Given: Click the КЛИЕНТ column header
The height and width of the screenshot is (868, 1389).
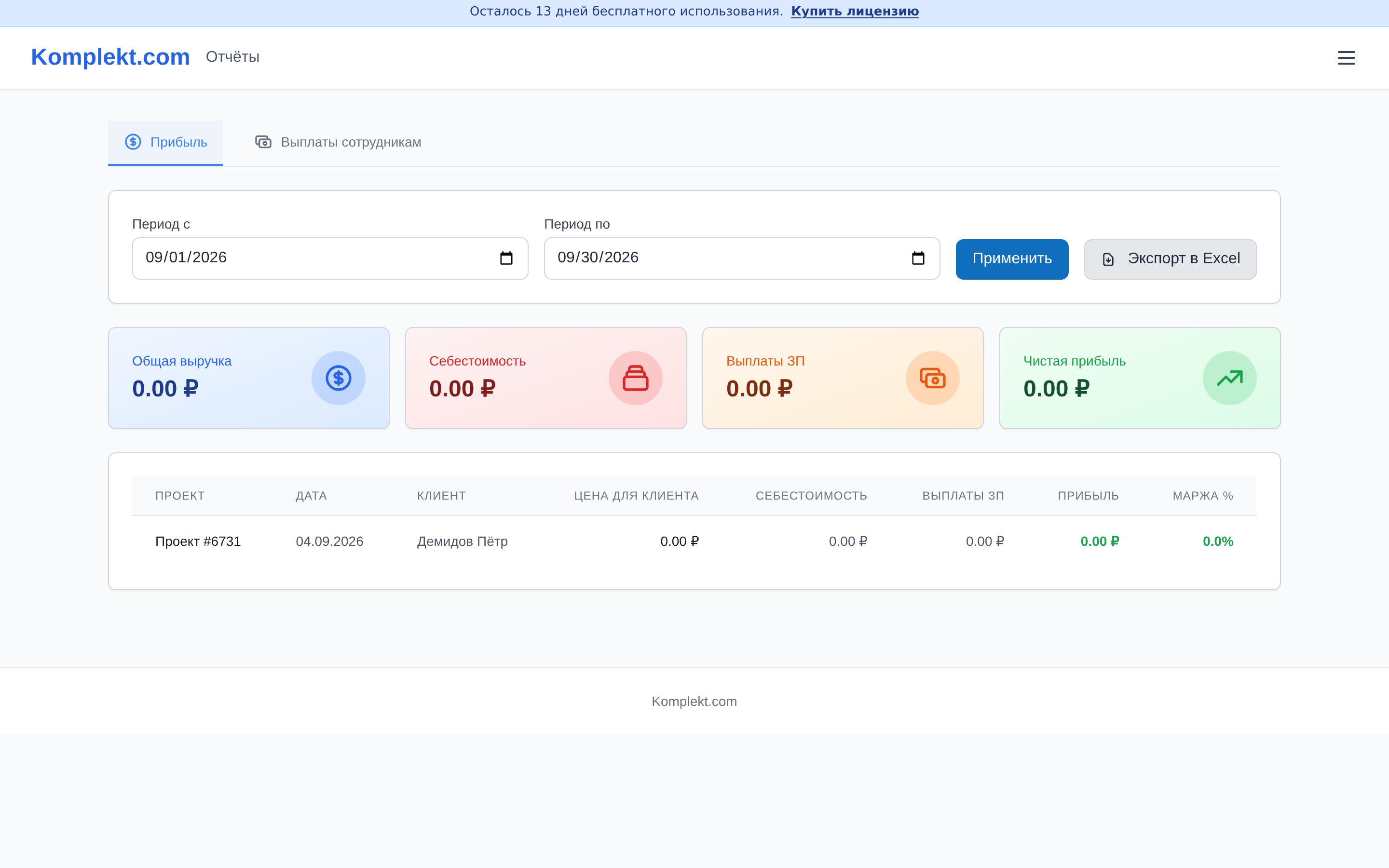Looking at the screenshot, I should click(441, 496).
